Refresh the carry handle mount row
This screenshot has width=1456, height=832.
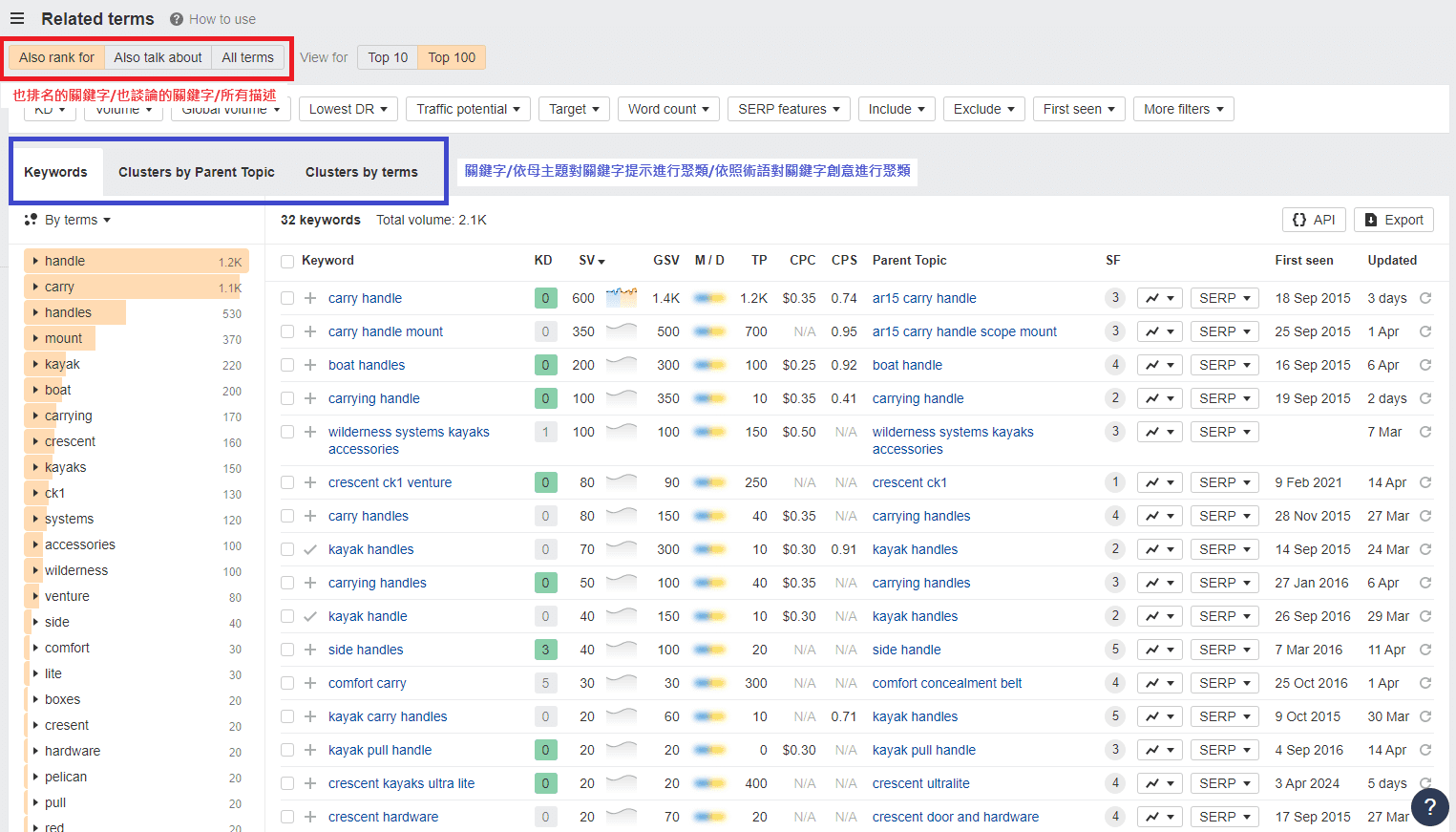pyautogui.click(x=1425, y=331)
